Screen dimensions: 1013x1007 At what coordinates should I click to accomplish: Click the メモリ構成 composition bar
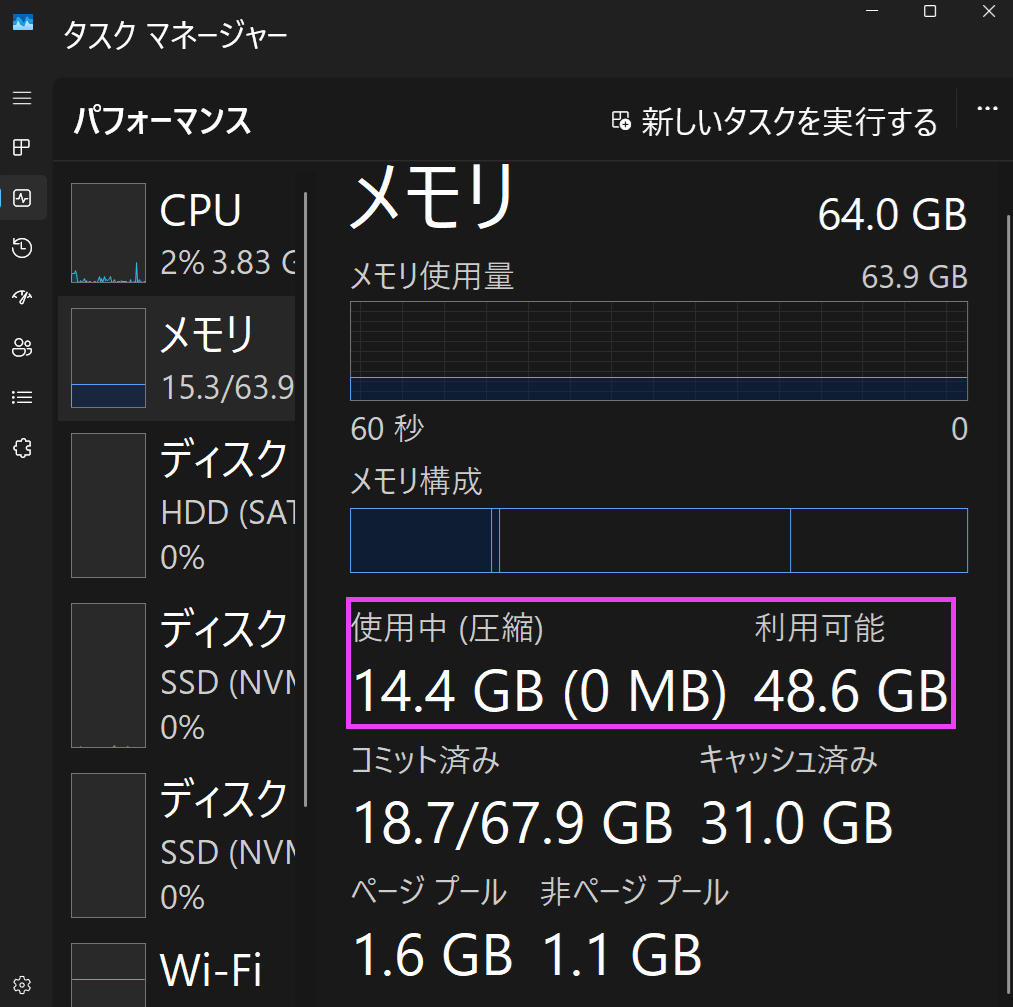click(658, 540)
